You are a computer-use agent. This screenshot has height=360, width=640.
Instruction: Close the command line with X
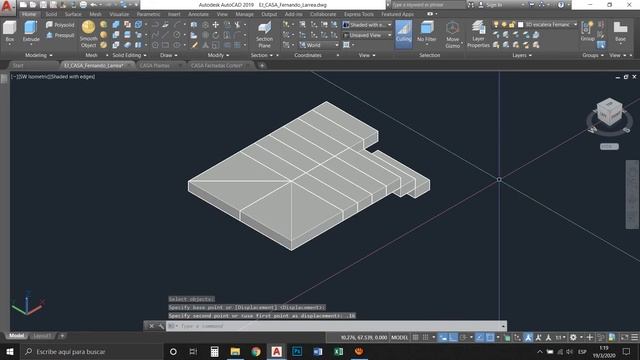[x=151, y=326]
